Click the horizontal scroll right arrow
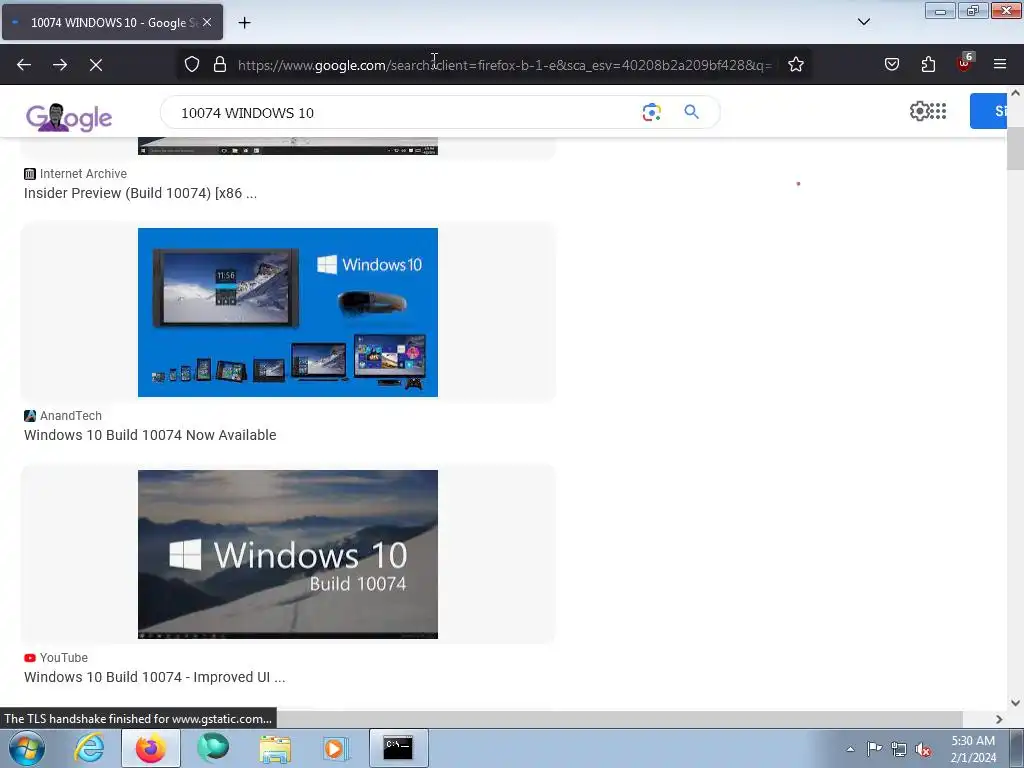1024x768 pixels. coord(999,719)
